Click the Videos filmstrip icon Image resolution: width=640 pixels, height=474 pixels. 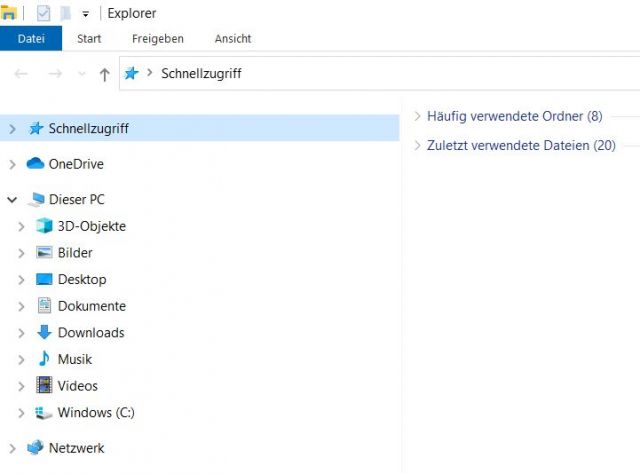[x=44, y=385]
